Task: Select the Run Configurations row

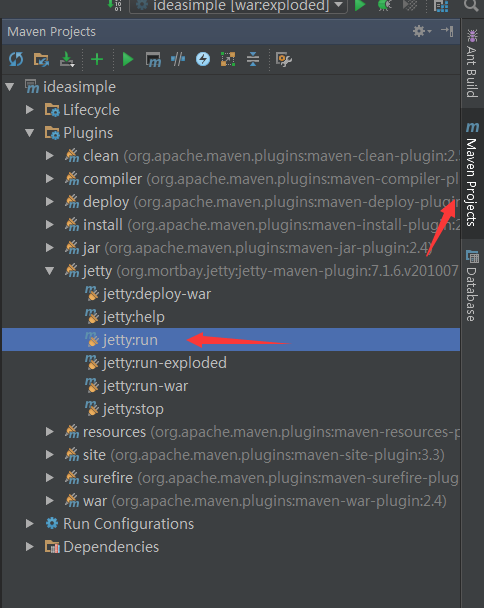Action: 231,524
